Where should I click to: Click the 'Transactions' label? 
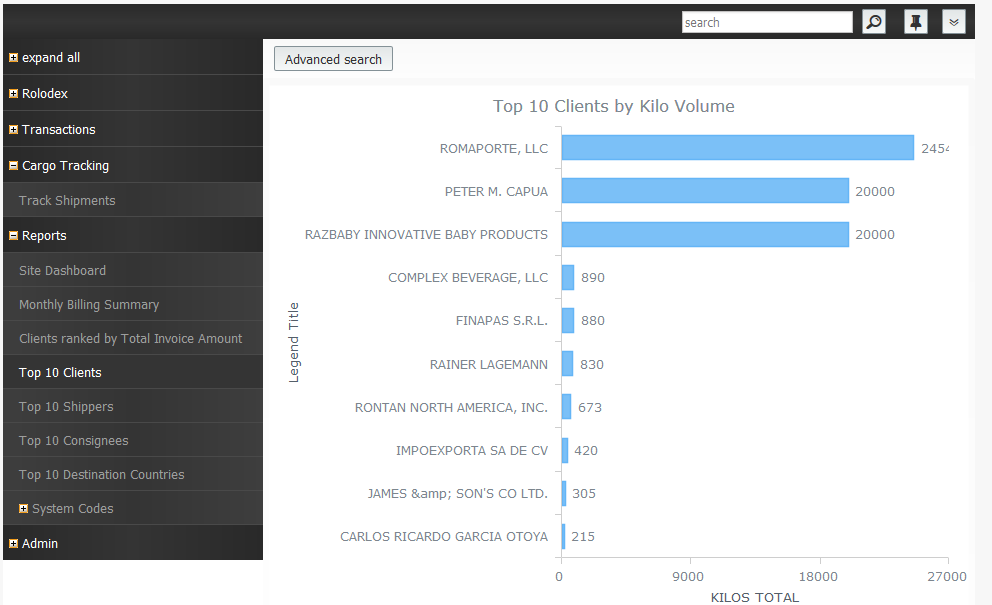tap(59, 130)
